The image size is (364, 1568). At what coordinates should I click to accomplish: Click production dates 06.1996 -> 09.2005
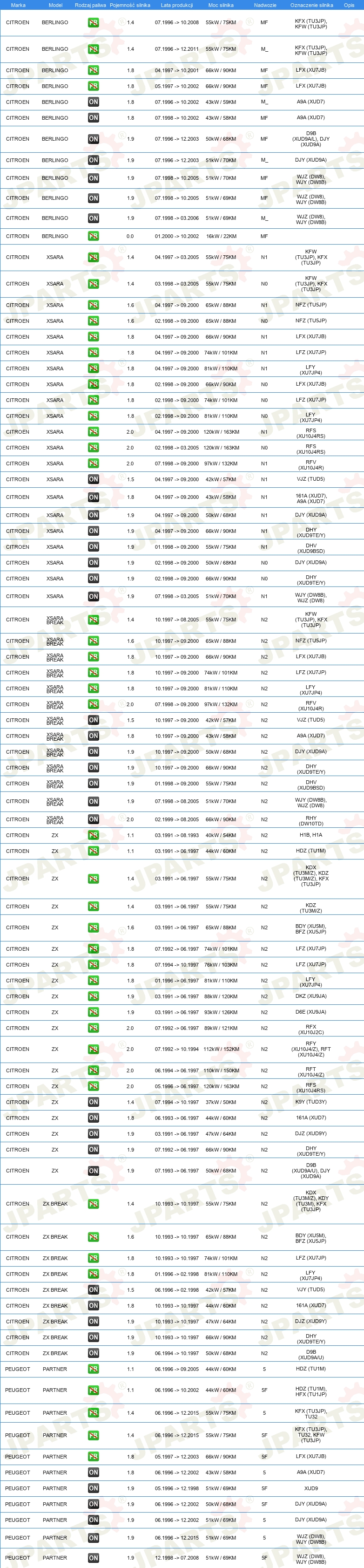point(176,1369)
